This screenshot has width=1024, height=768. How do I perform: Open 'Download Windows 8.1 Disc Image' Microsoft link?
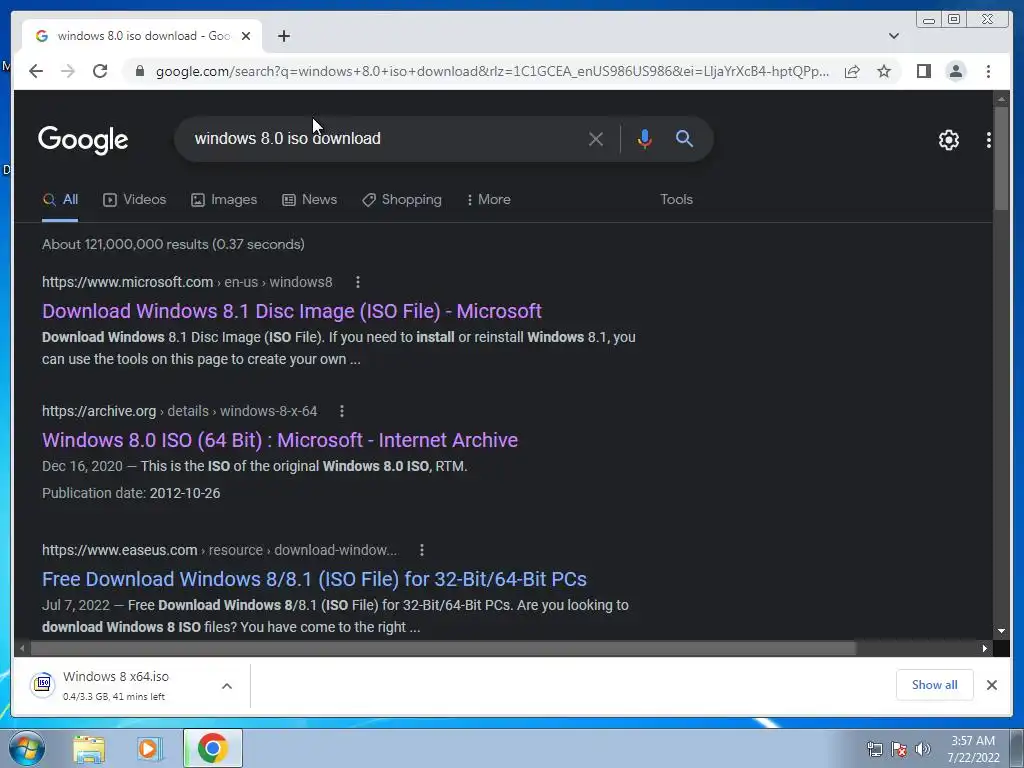[x=292, y=311]
